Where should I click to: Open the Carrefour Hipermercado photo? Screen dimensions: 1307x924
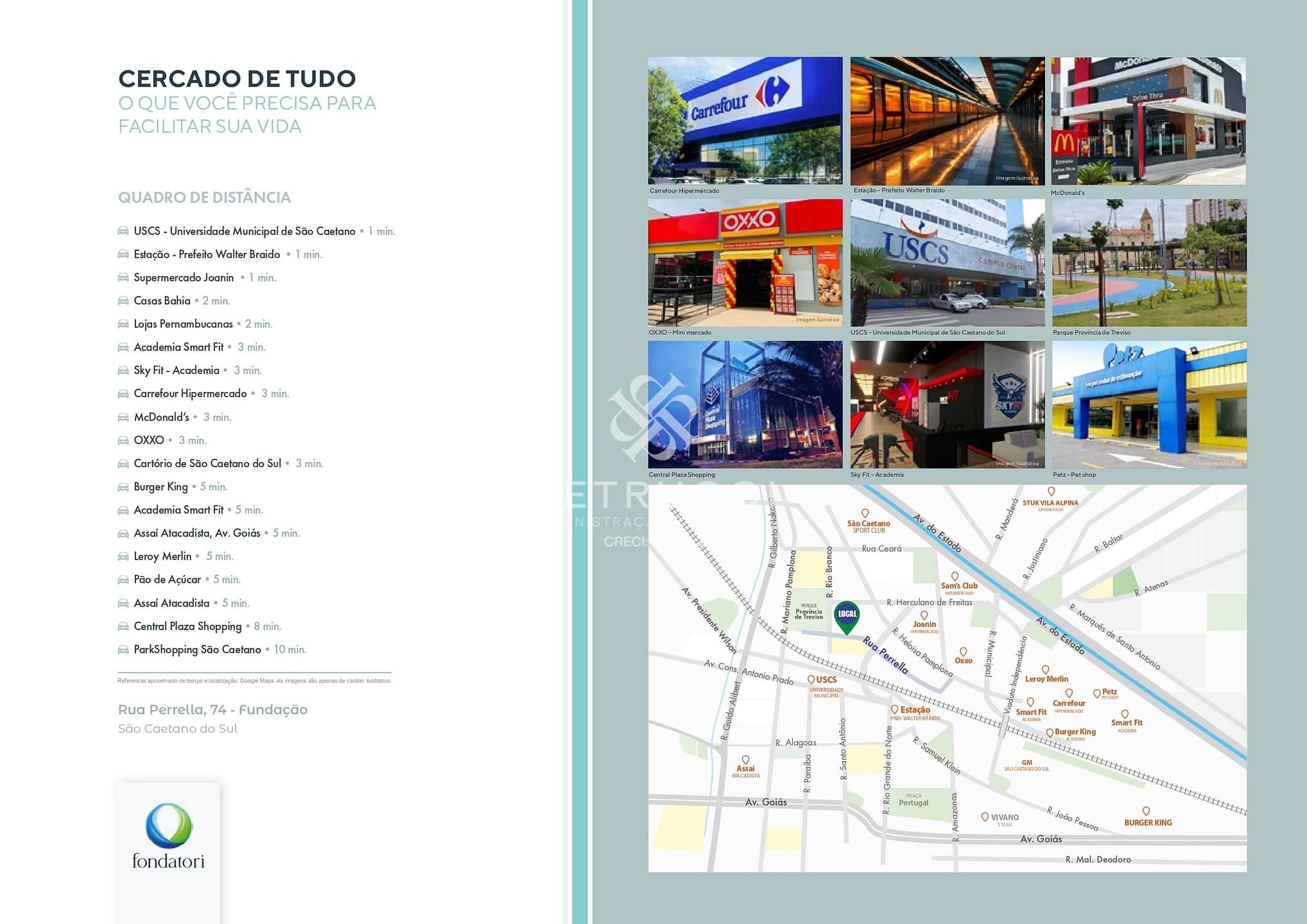pyautogui.click(x=745, y=121)
